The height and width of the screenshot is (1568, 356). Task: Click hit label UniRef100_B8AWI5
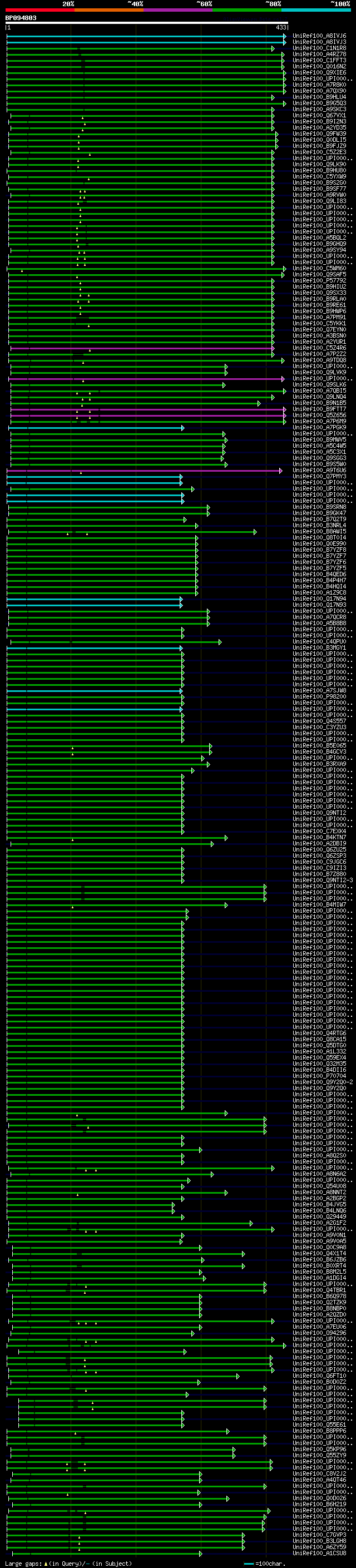tap(319, 531)
